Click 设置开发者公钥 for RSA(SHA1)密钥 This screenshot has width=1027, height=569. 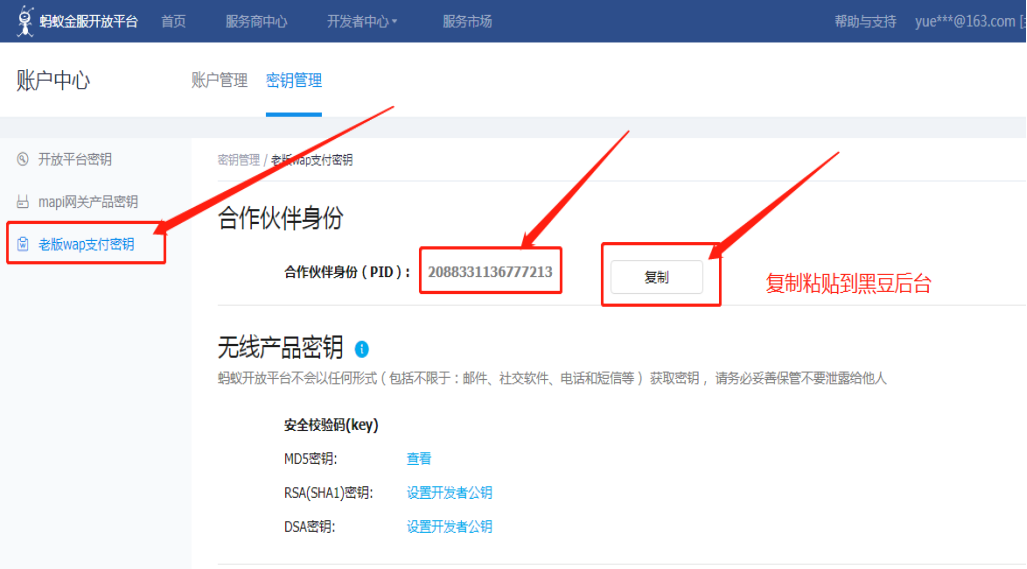tap(449, 492)
